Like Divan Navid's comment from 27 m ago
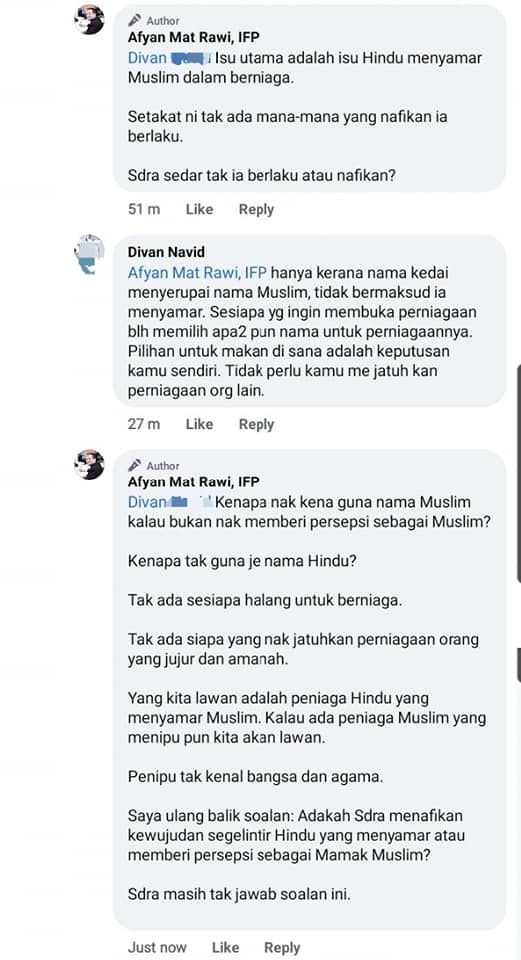The height and width of the screenshot is (960, 521). [x=199, y=424]
